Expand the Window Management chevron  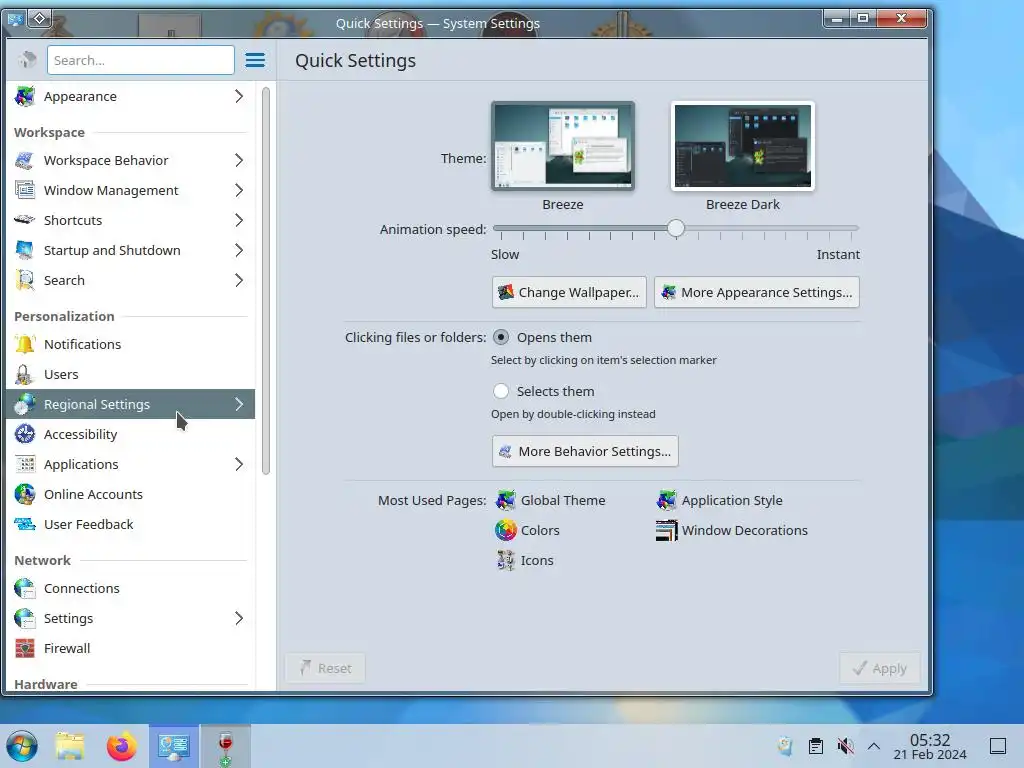click(x=239, y=190)
